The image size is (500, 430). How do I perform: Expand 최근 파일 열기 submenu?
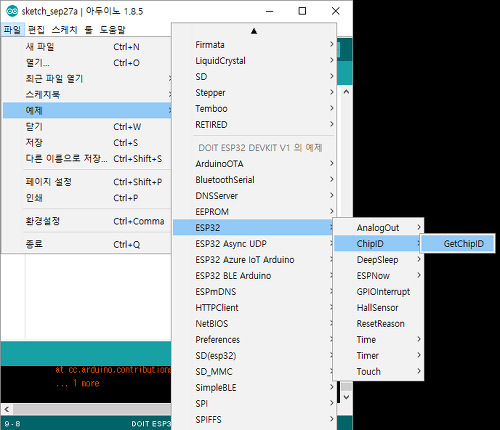[x=87, y=79]
